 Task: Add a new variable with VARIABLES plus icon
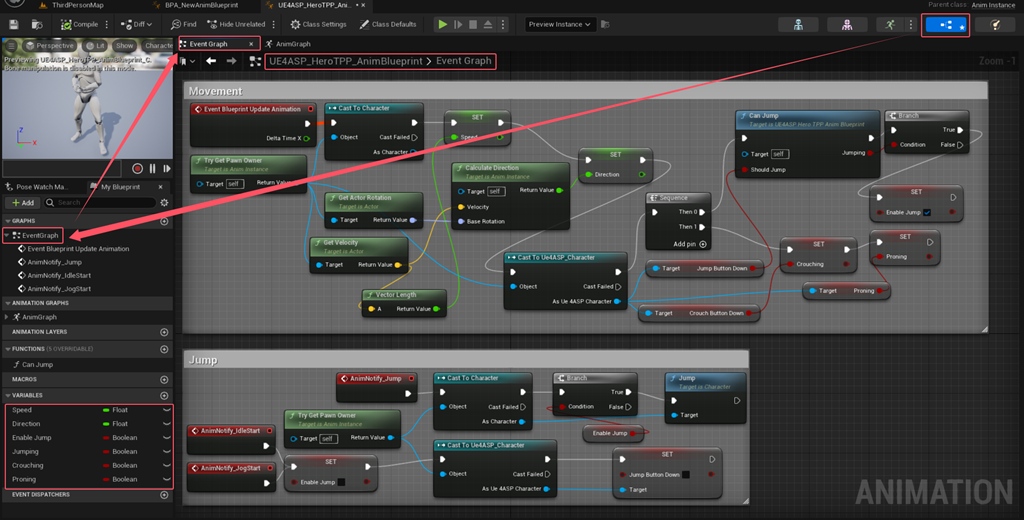pyautogui.click(x=164, y=395)
